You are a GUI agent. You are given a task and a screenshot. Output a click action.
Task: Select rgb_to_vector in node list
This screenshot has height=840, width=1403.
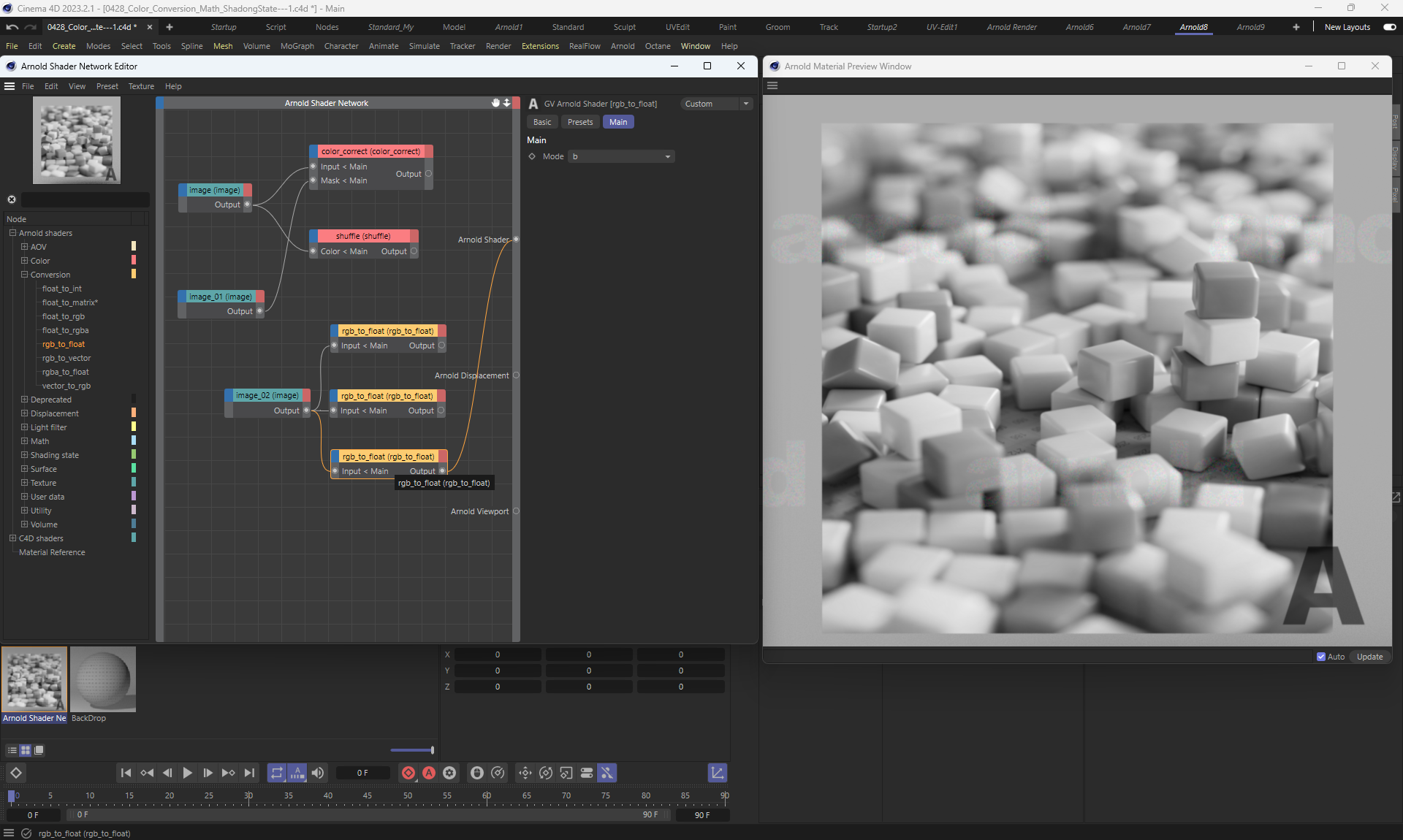[x=66, y=358]
